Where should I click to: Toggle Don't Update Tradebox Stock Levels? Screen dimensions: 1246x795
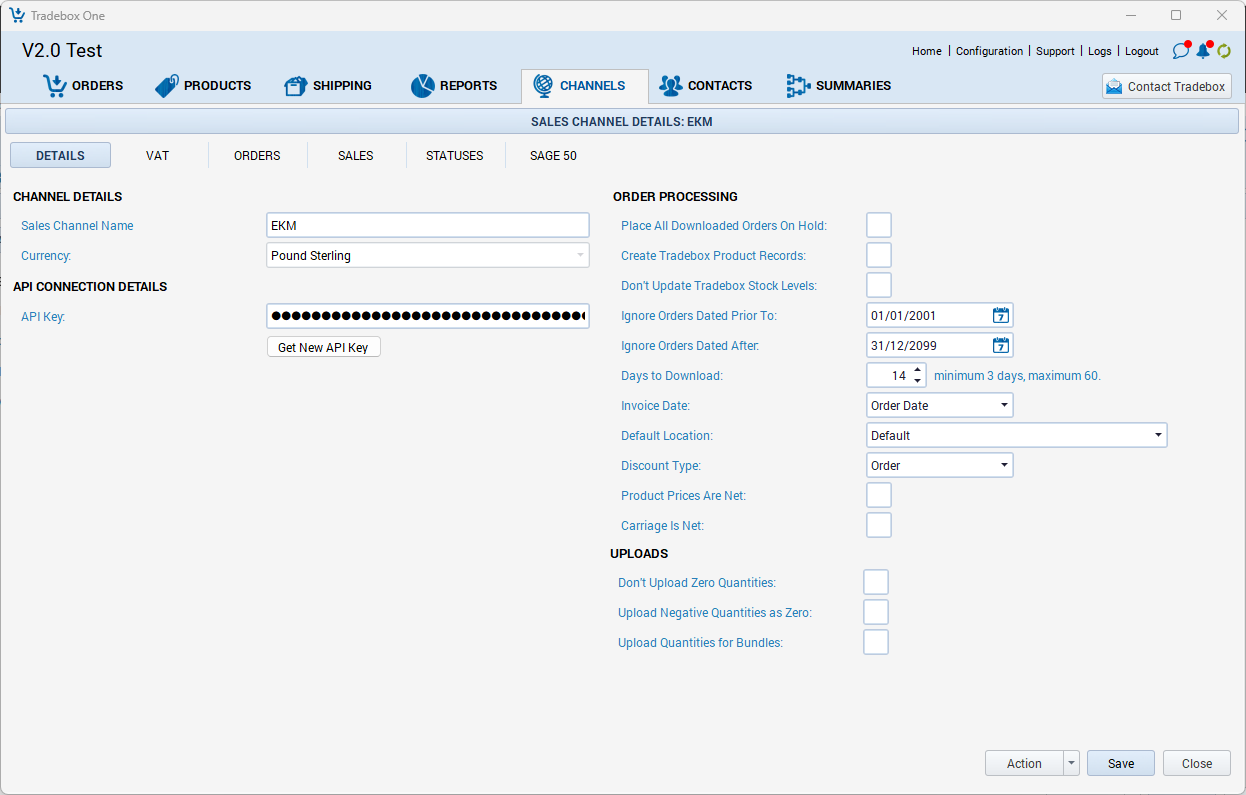click(x=879, y=285)
